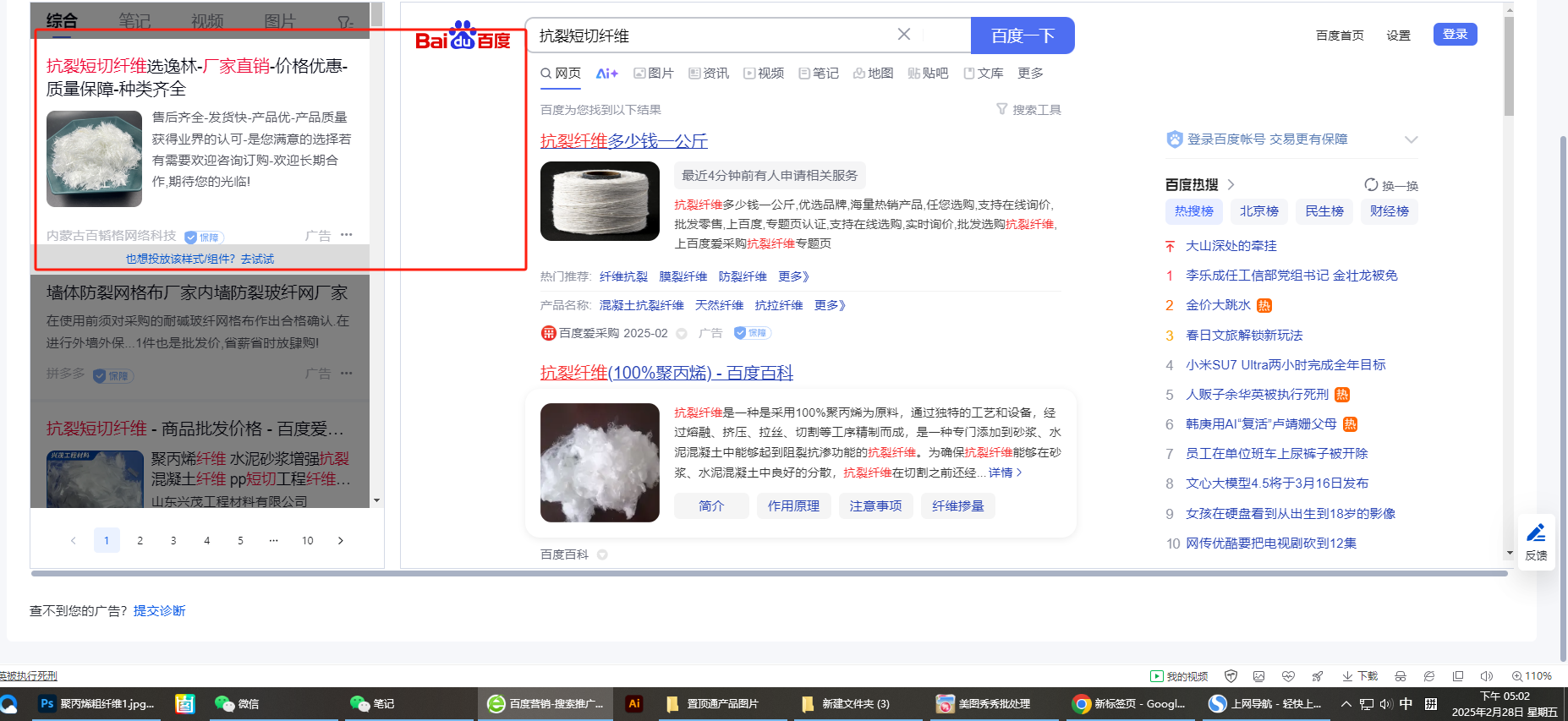This screenshot has height=721, width=1568.
Task: Open the 反馈 feedback pencil widget
Action: pyautogui.click(x=1536, y=542)
